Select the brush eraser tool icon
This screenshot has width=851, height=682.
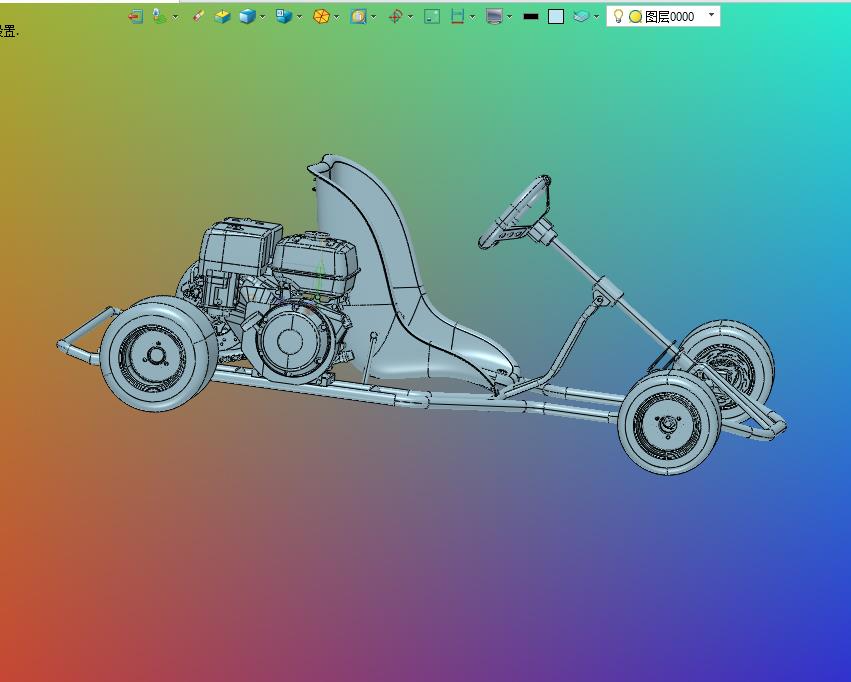(199, 16)
